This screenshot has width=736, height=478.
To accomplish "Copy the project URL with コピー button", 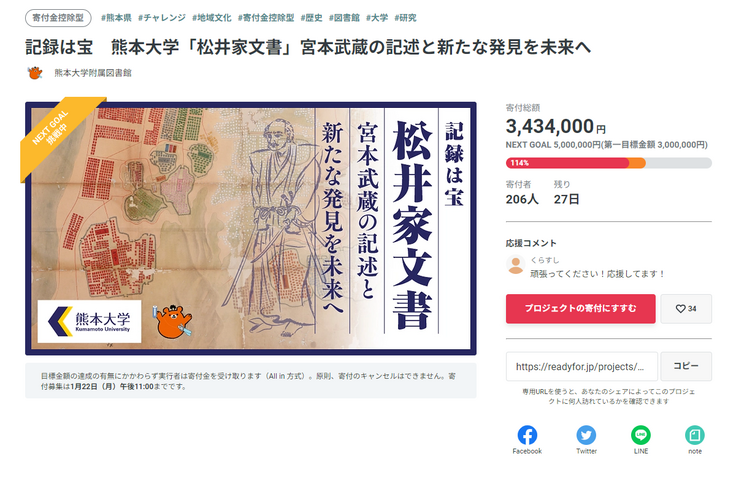I will (x=686, y=366).
